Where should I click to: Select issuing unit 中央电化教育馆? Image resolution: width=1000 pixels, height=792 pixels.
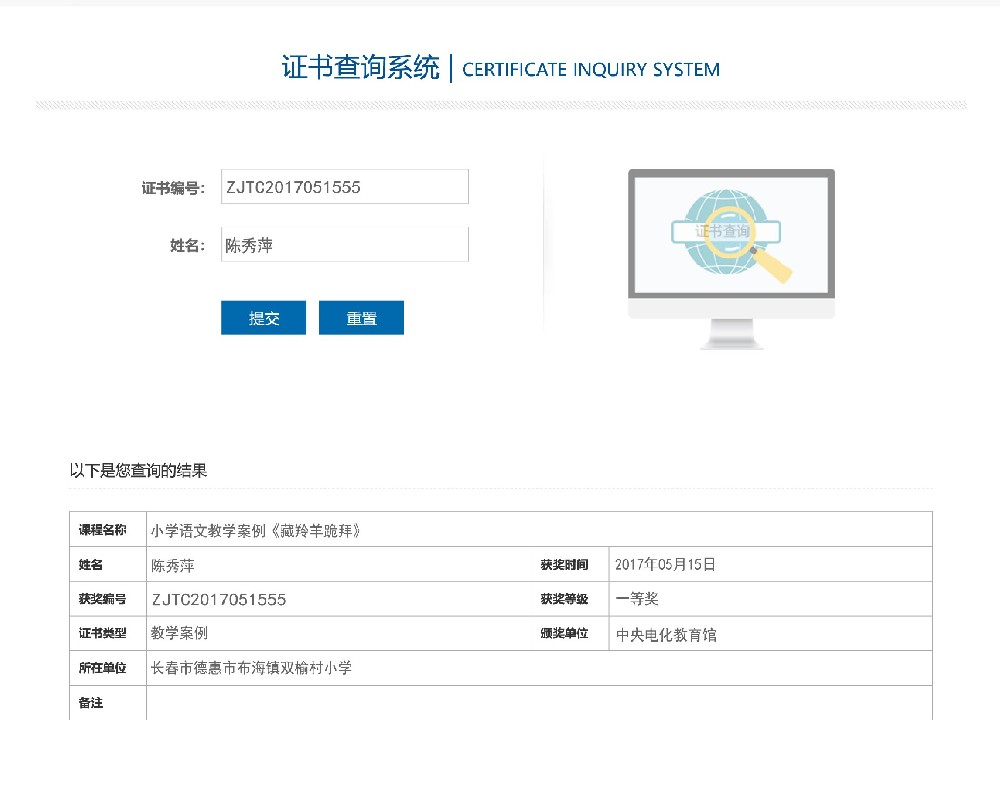(666, 634)
